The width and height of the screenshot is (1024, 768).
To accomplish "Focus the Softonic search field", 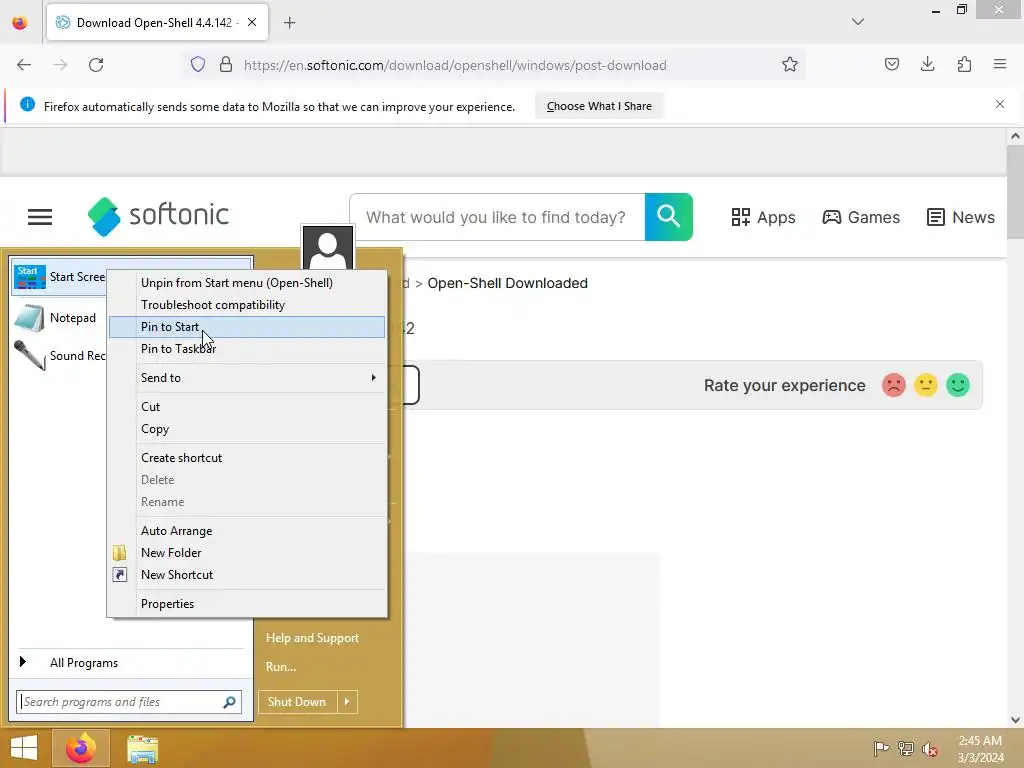I will coord(497,217).
